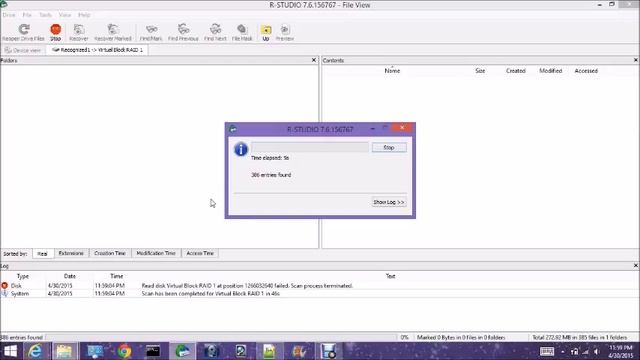Click the Windows Start button
Screen dimensions: 640x360
click(x=10, y=351)
